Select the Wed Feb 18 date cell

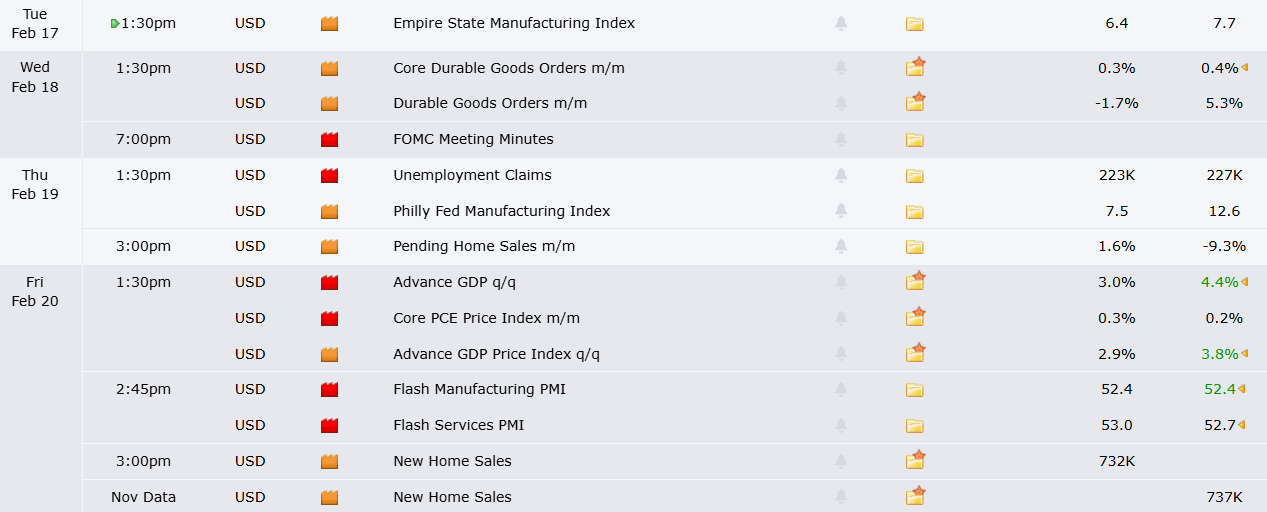click(x=35, y=77)
